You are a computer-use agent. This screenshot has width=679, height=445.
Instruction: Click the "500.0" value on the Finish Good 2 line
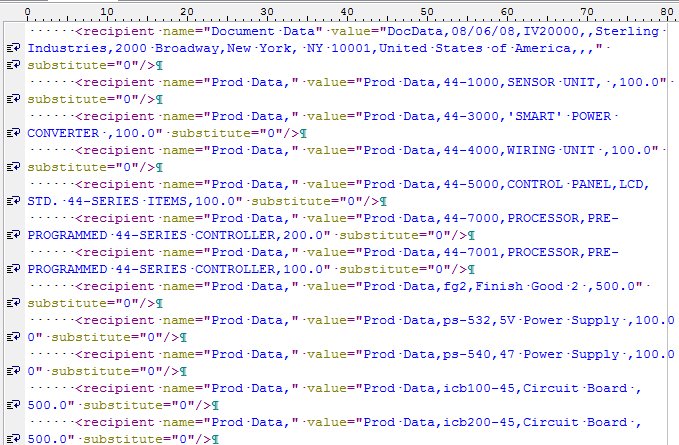614,286
